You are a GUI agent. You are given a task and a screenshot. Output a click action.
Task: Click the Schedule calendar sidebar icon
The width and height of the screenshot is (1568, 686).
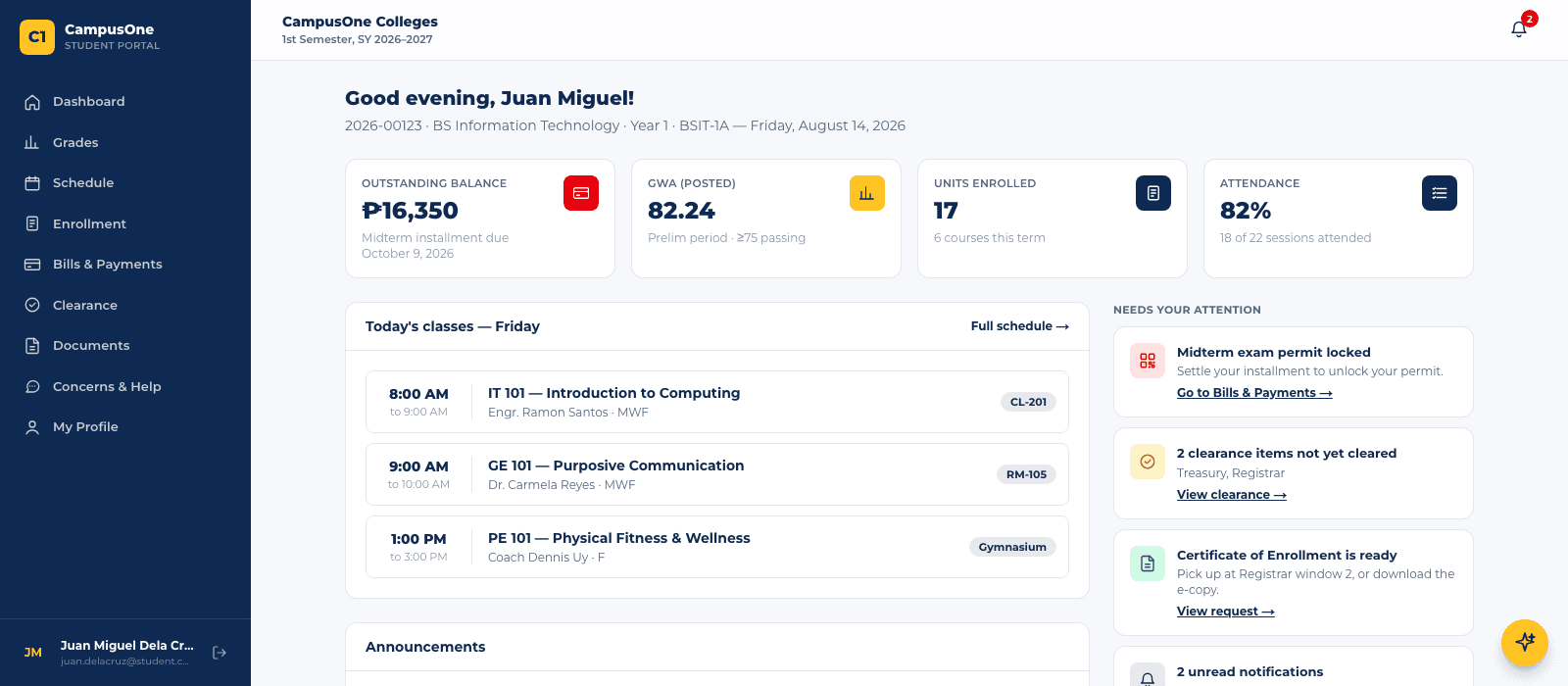32,183
